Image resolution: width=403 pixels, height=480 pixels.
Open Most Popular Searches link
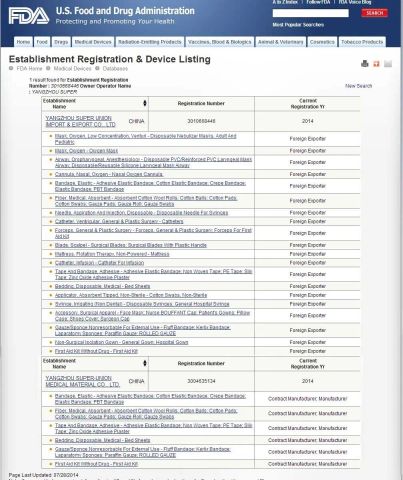(x=298, y=25)
